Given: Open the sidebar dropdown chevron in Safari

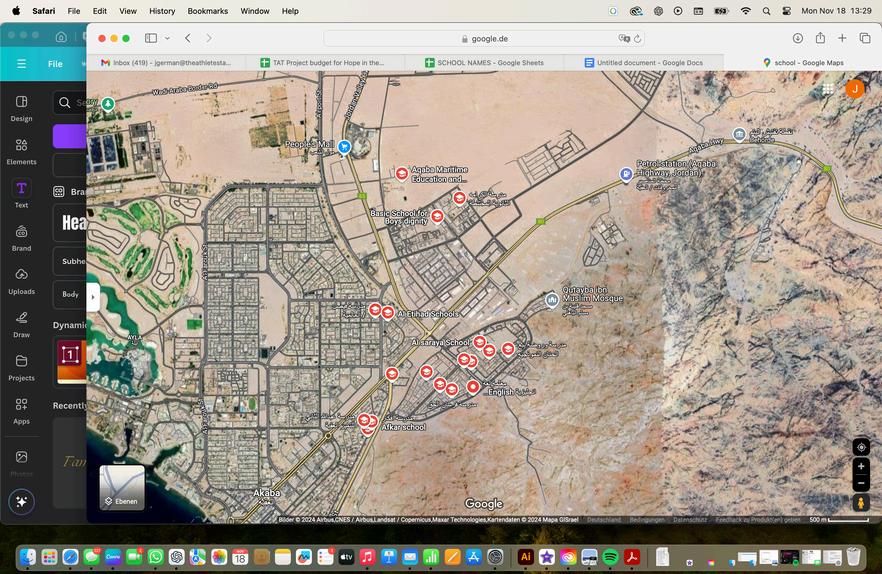Looking at the screenshot, I should (x=167, y=38).
